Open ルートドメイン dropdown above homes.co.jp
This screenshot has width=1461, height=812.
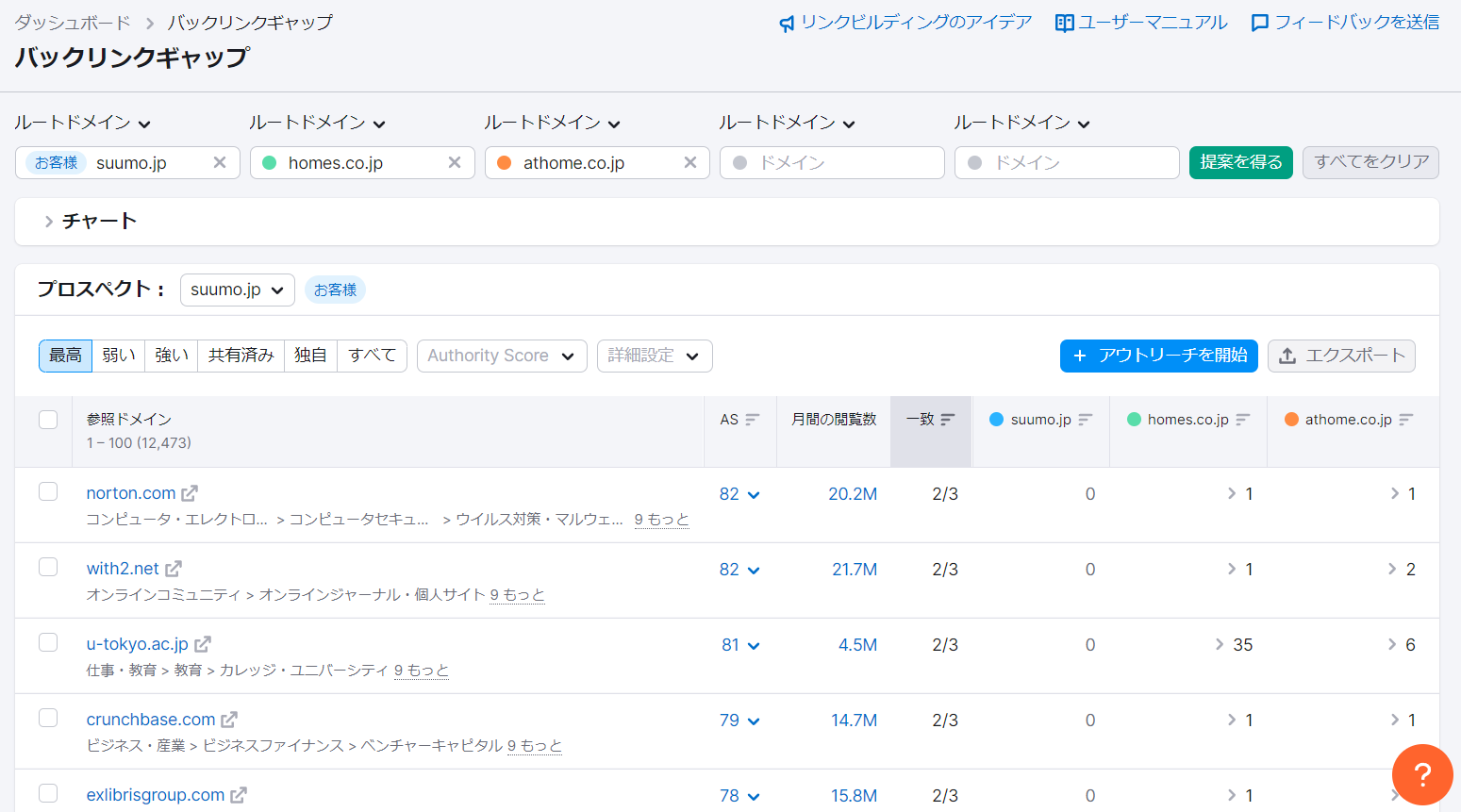[x=317, y=123]
